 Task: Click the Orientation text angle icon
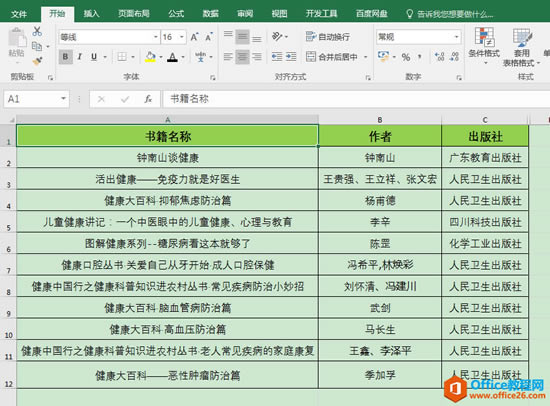(277, 36)
